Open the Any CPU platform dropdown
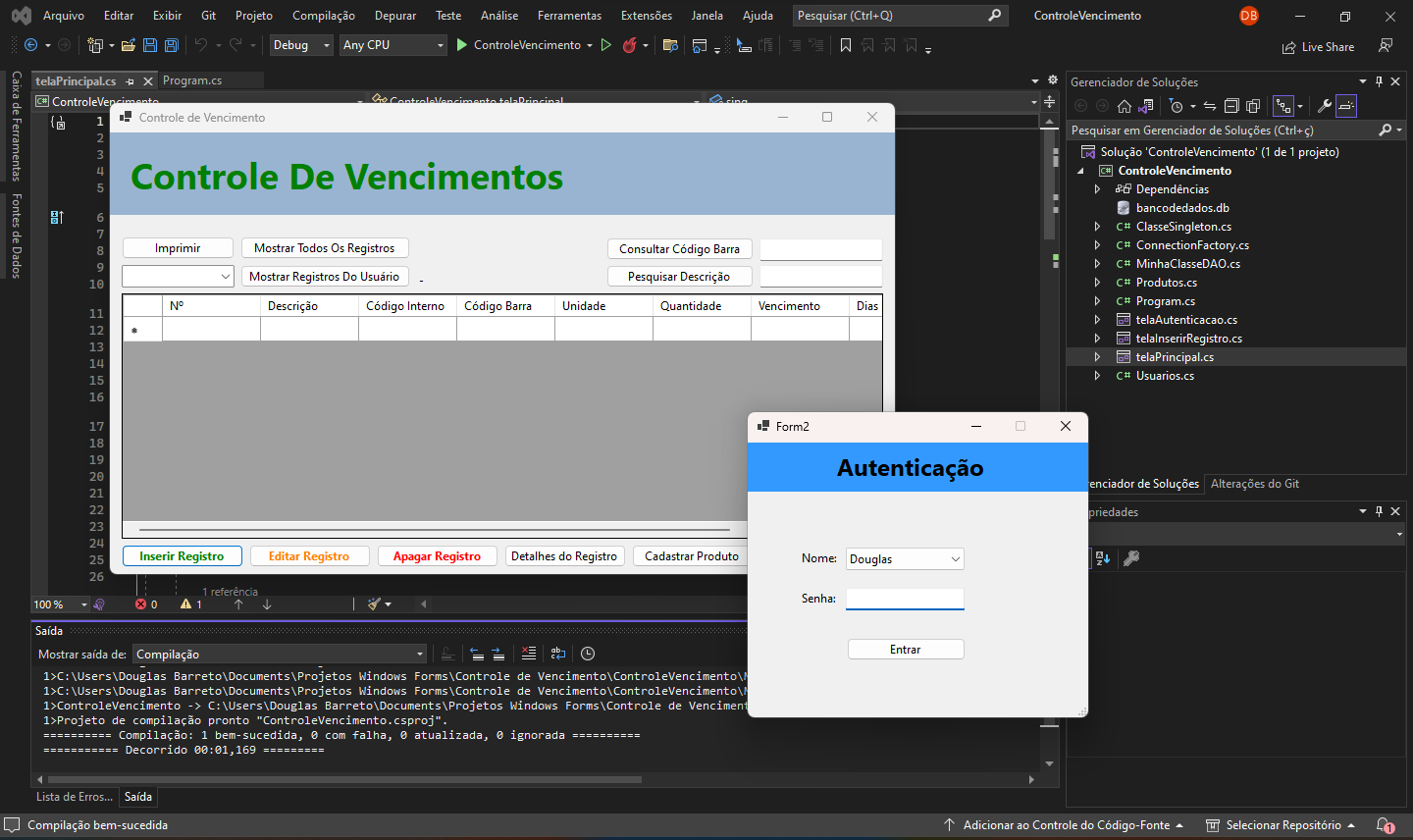 392,45
